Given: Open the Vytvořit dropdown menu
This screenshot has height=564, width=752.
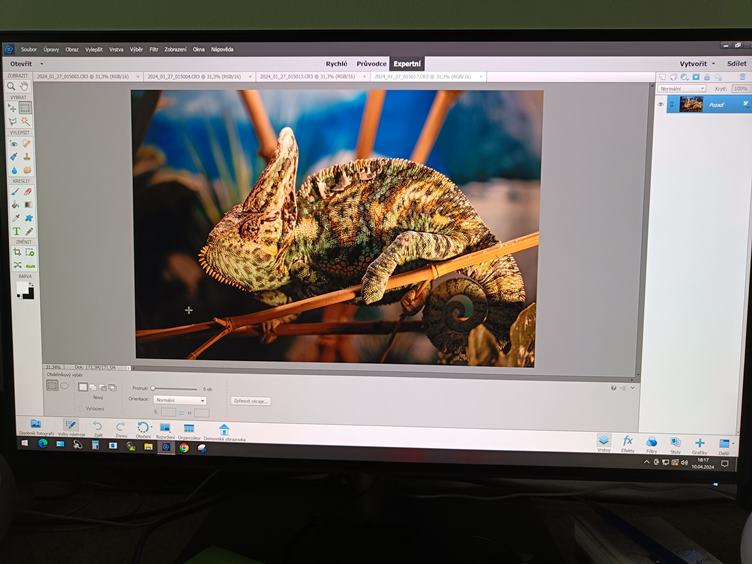Looking at the screenshot, I should tap(697, 63).
